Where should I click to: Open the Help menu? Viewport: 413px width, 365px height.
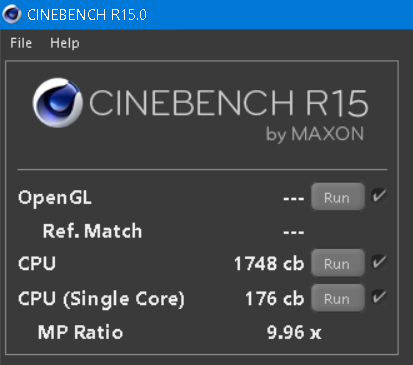point(65,43)
